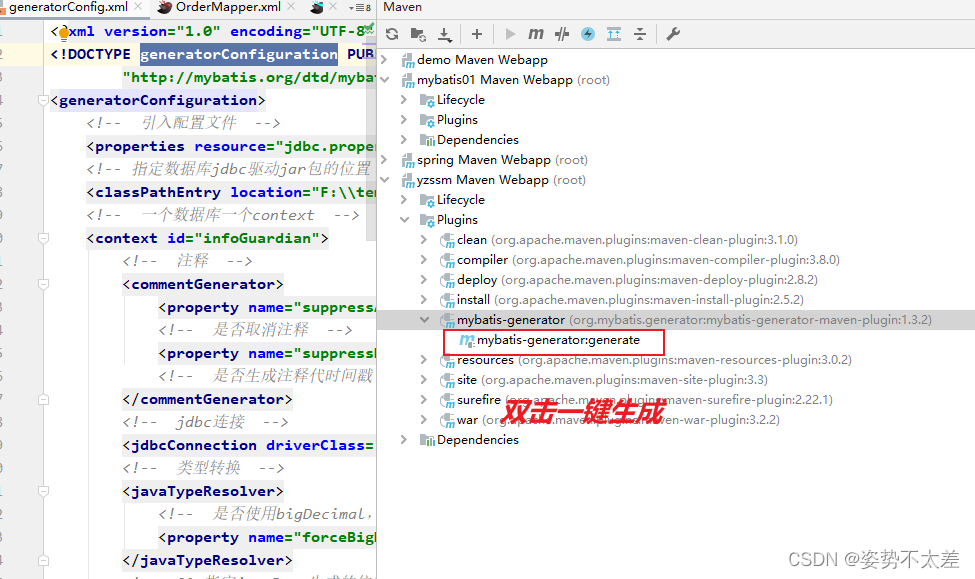Expand the deploy plugin node
The height and width of the screenshot is (579, 975).
tap(424, 280)
